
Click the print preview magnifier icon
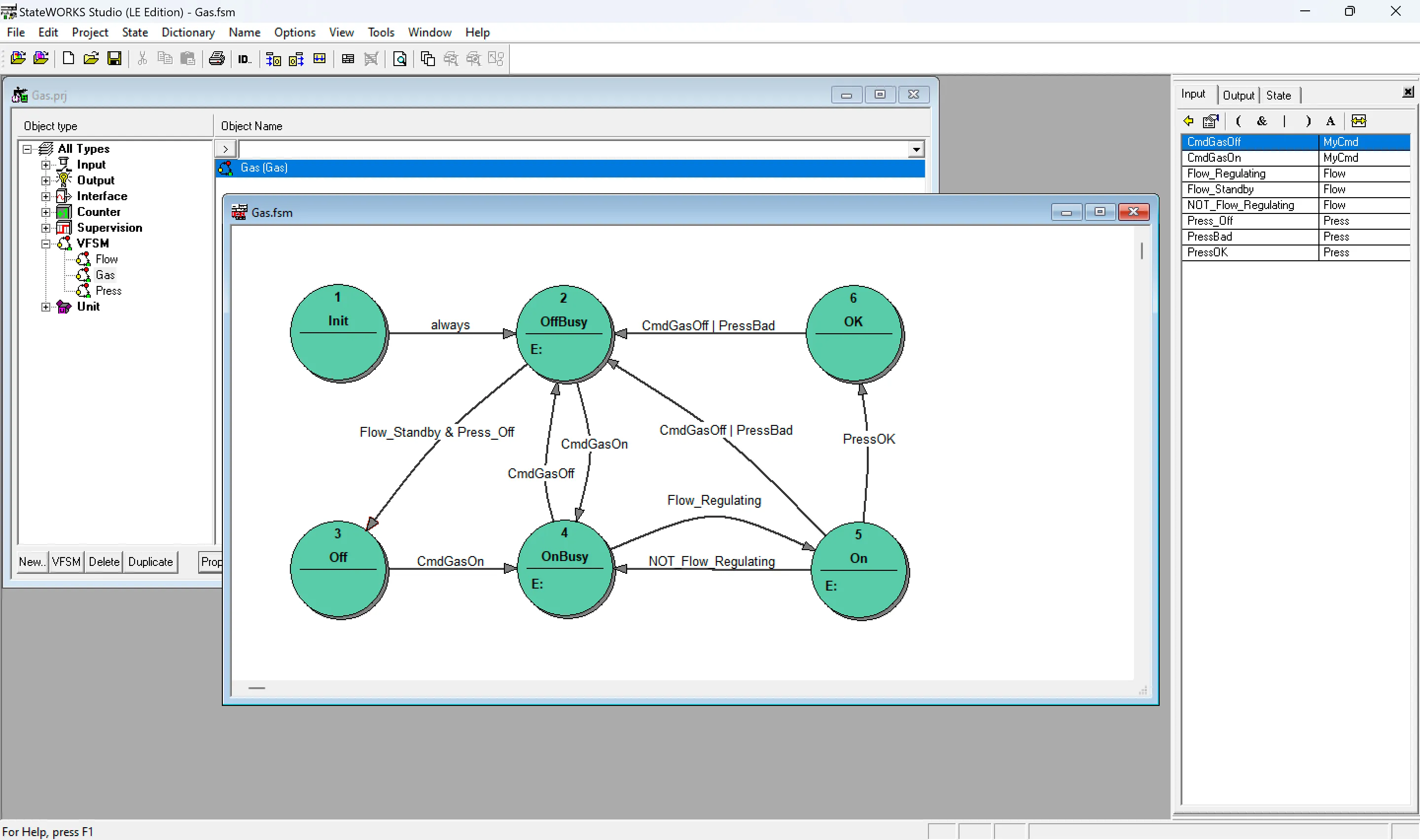click(399, 59)
